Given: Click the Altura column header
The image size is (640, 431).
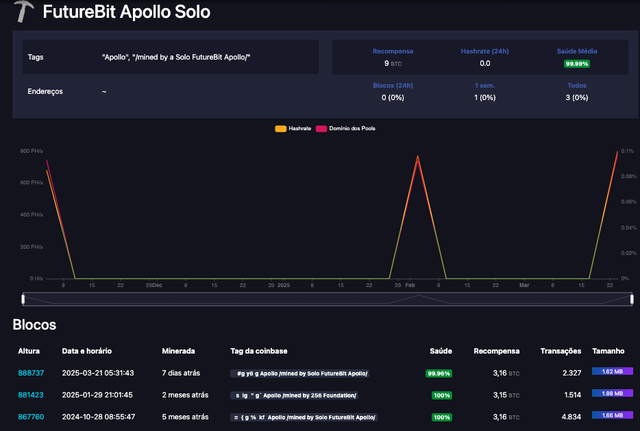Looking at the screenshot, I should click(x=29, y=351).
